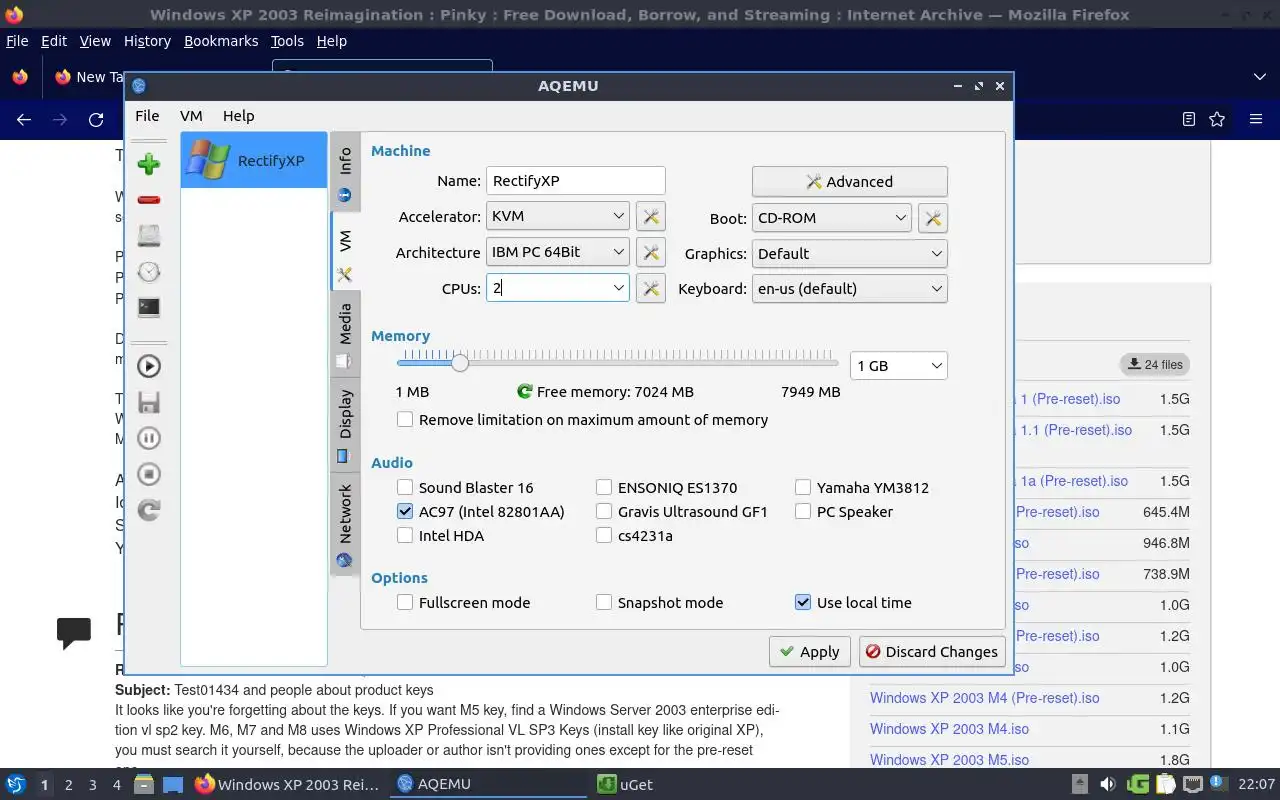Image resolution: width=1280 pixels, height=800 pixels.
Task: Open Graphics Default dropdown
Action: click(x=849, y=254)
